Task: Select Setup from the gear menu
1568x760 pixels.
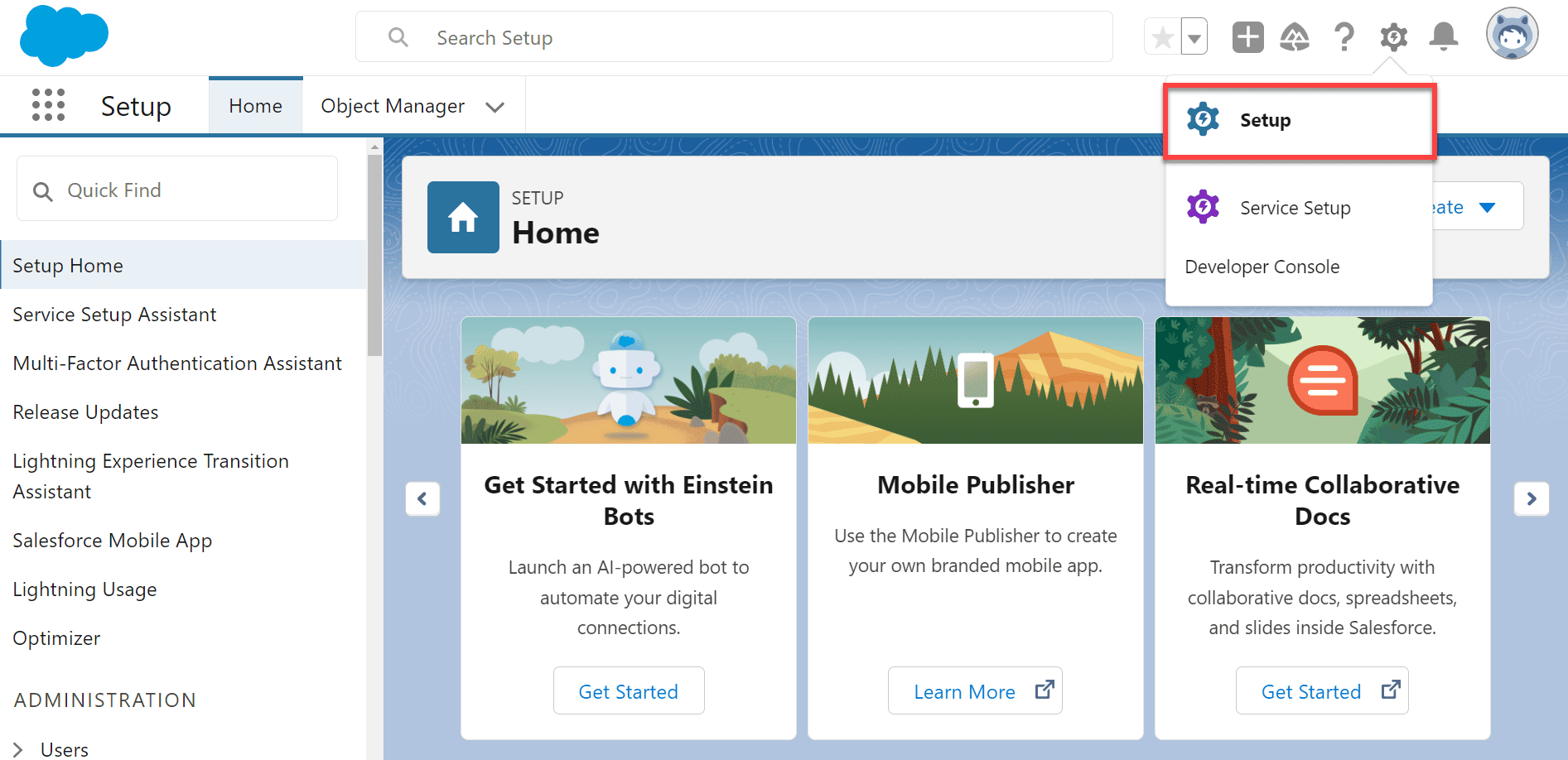Action: (1264, 120)
